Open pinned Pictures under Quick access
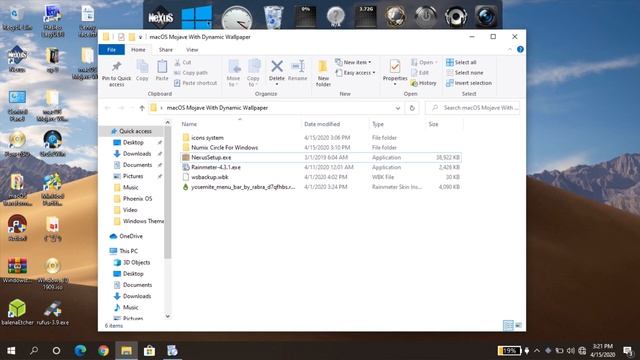Image resolution: width=640 pixels, height=360 pixels. pos(133,176)
